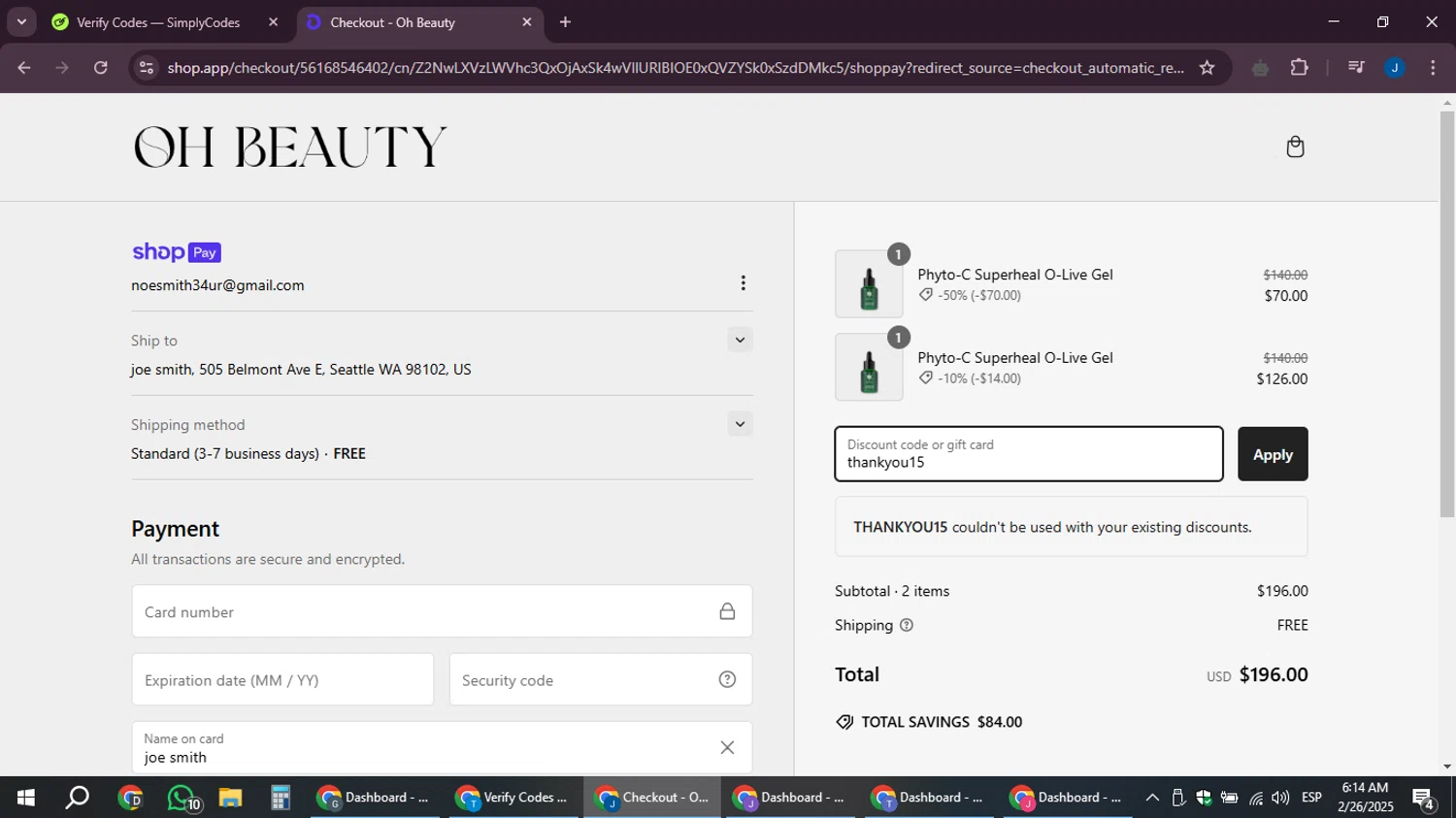Viewport: 1456px width, 818px height.
Task: Bookmark this page with the star
Action: 1207,68
